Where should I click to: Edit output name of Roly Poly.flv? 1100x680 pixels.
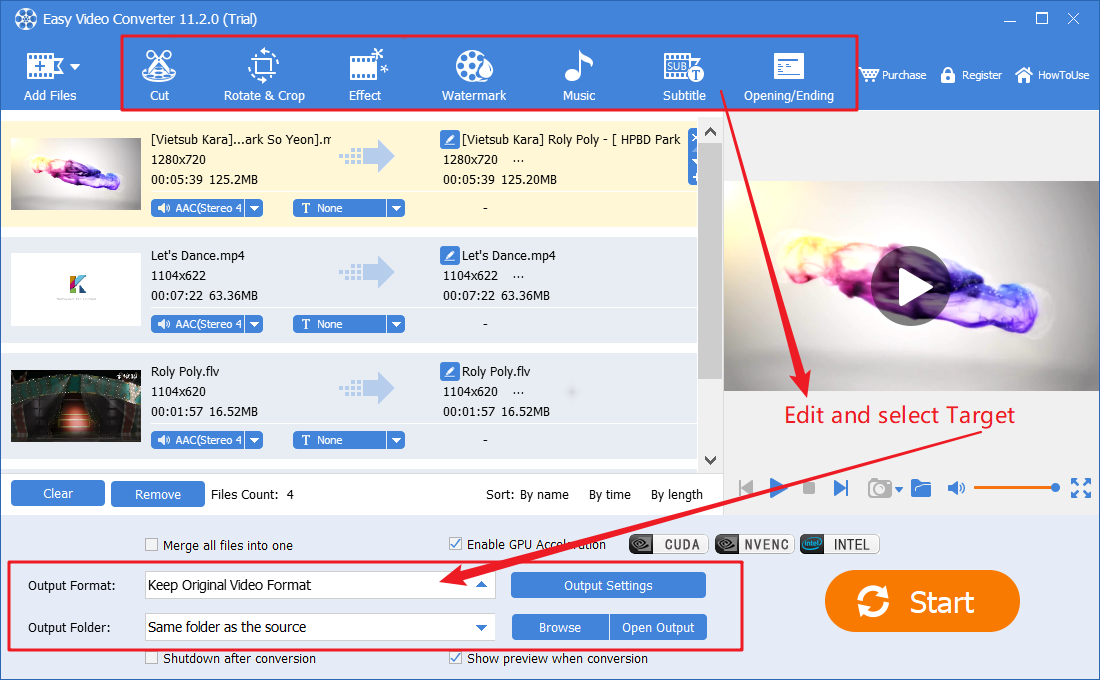tap(449, 371)
